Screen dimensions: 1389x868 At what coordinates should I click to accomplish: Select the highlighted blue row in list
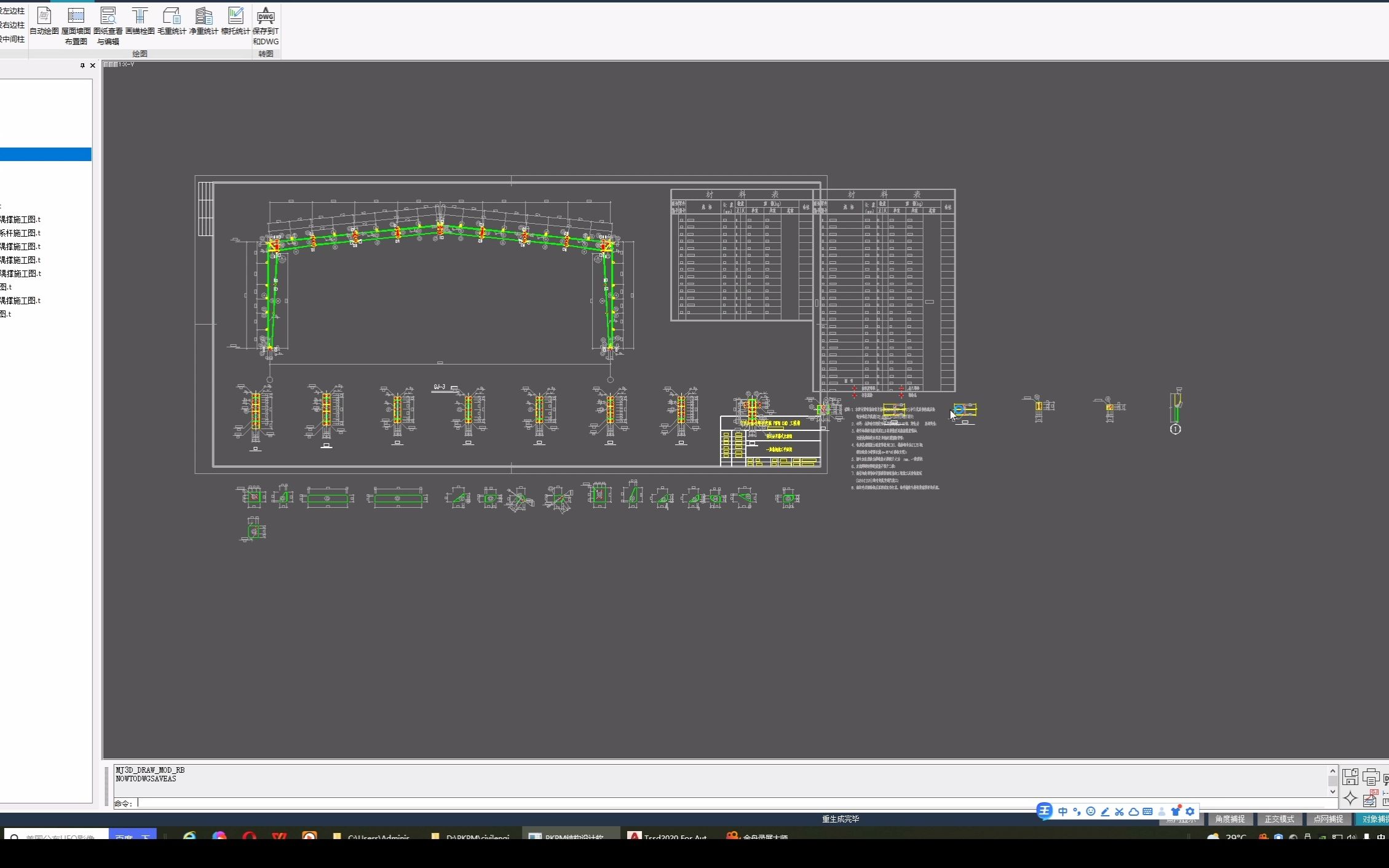(46, 154)
